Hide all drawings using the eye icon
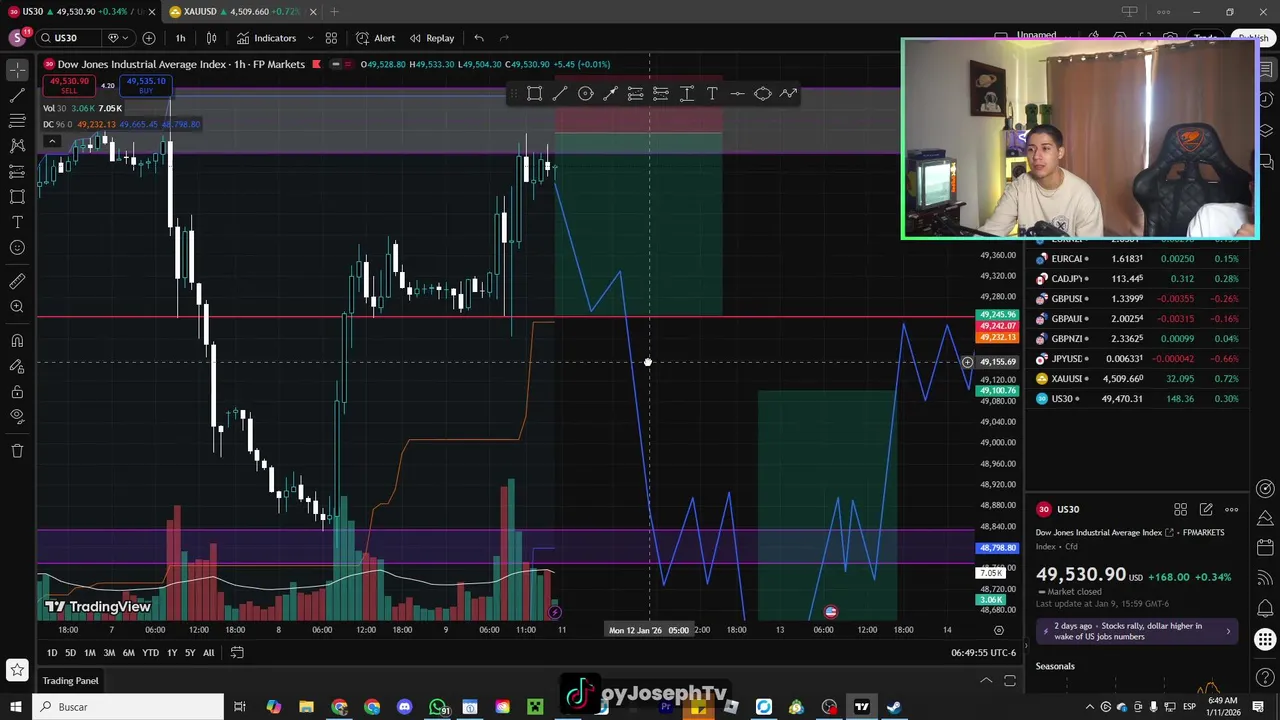1280x720 pixels. (x=17, y=417)
